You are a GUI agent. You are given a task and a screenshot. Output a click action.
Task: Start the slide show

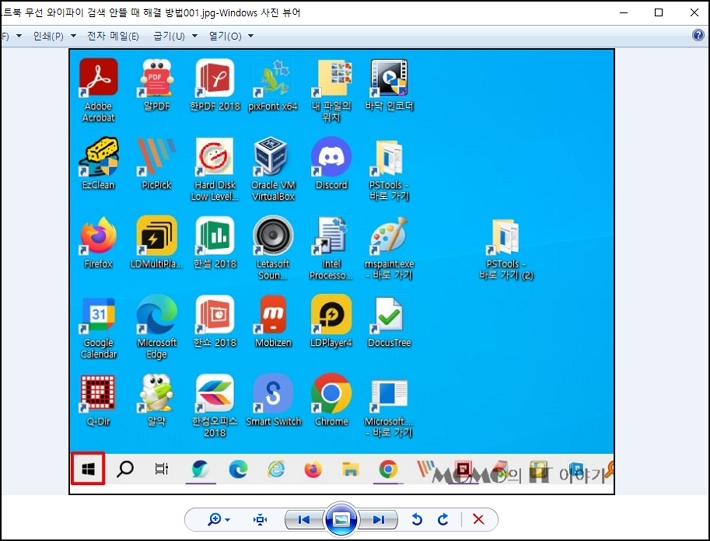click(x=341, y=519)
